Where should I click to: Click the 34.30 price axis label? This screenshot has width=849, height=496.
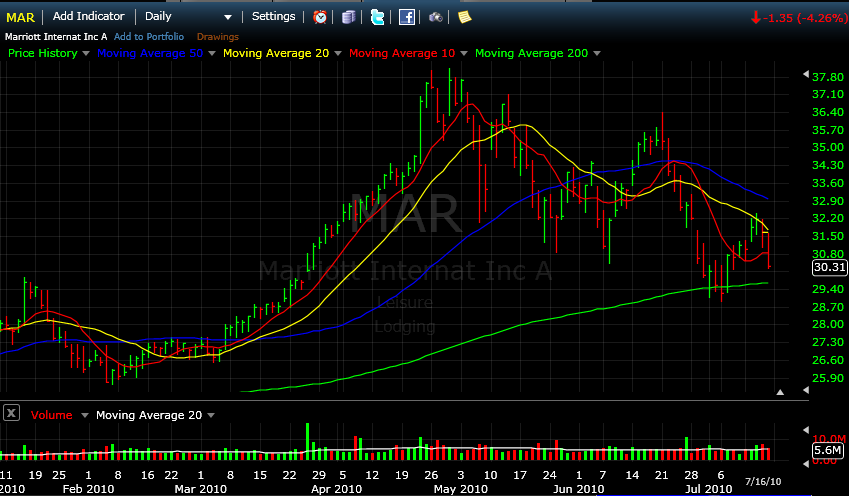coord(828,165)
